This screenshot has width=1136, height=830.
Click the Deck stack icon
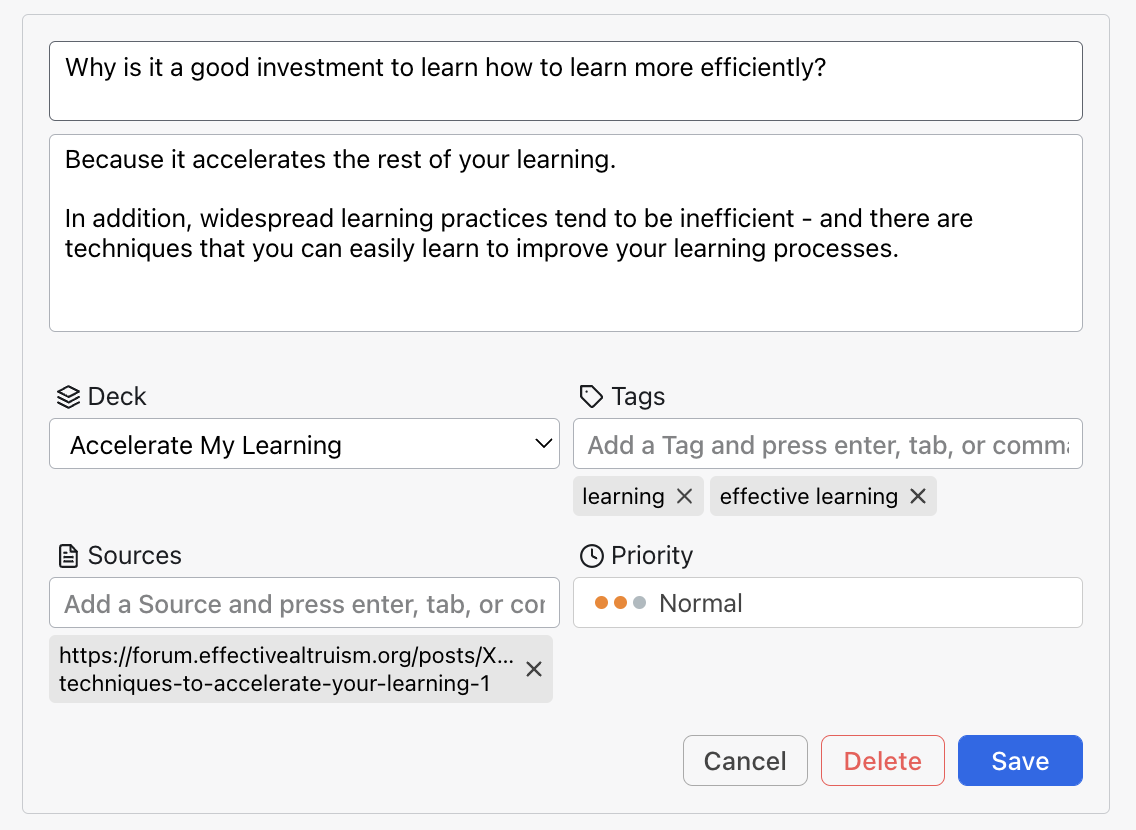(68, 397)
